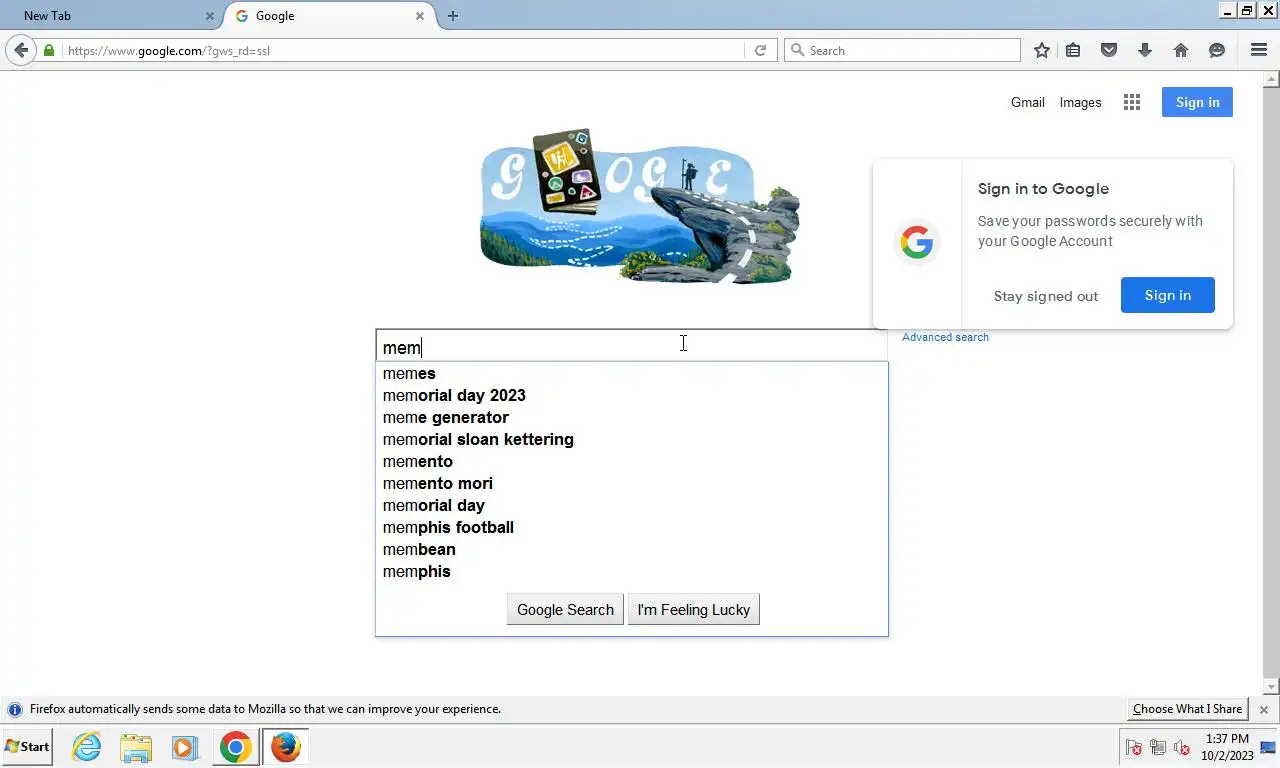Click the Google Search button
The image size is (1280, 768).
(565, 610)
